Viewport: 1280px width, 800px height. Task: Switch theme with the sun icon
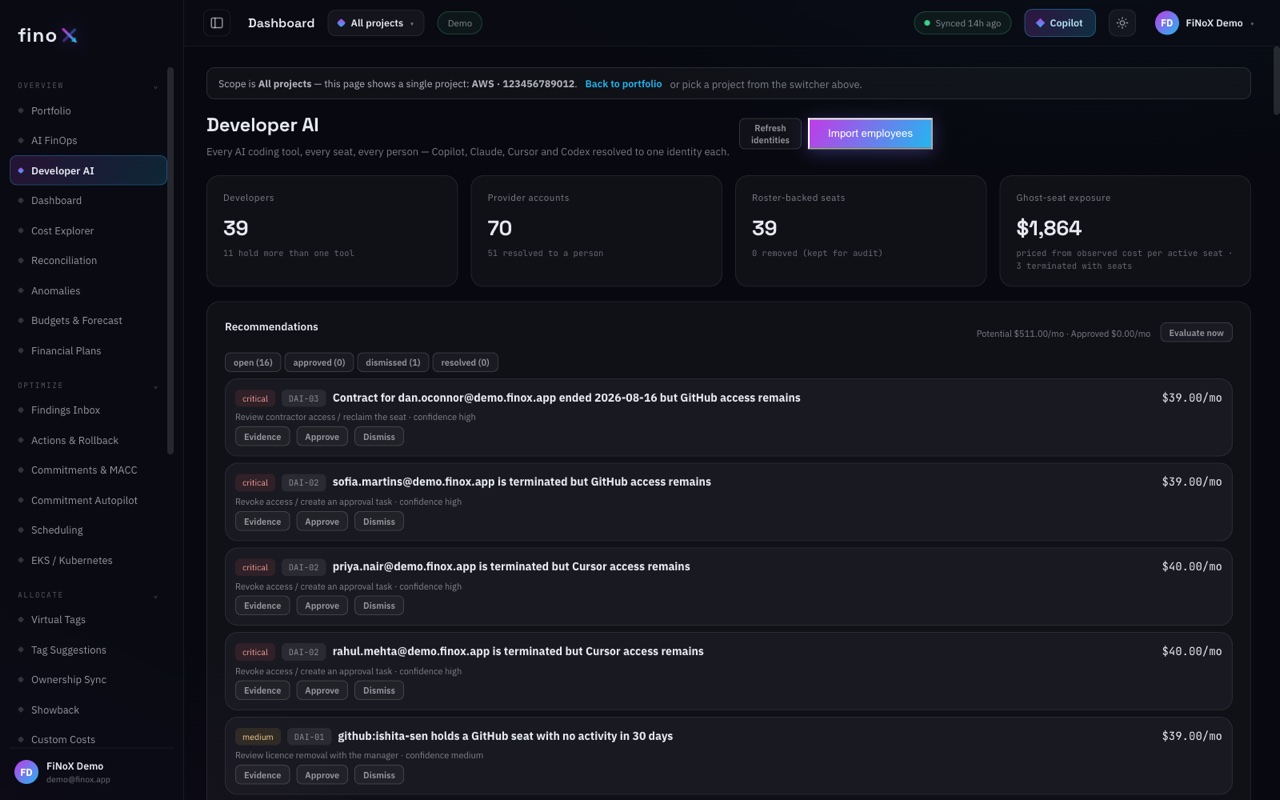pyautogui.click(x=1122, y=23)
